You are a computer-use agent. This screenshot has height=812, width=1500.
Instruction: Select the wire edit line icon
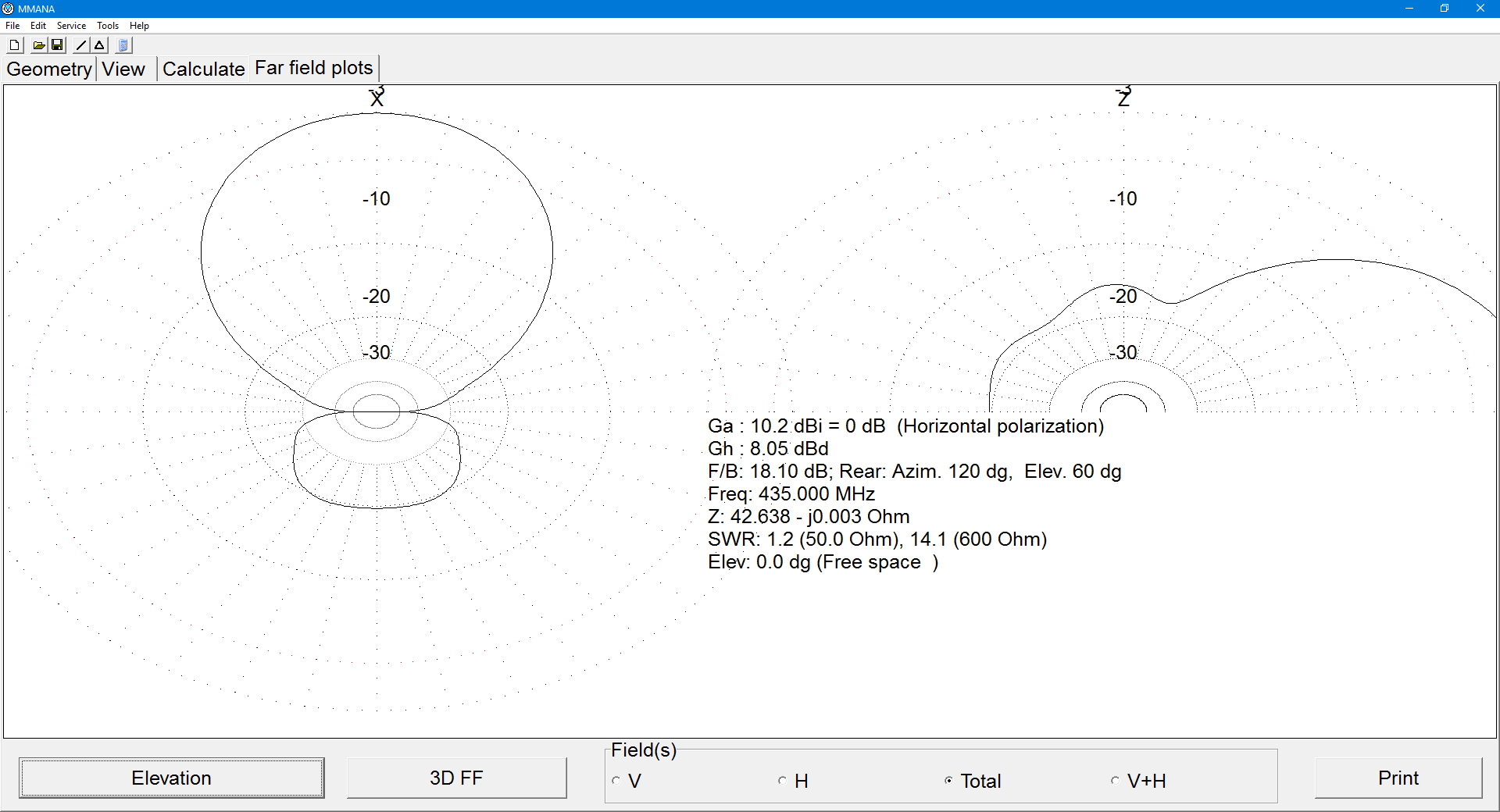(80, 45)
